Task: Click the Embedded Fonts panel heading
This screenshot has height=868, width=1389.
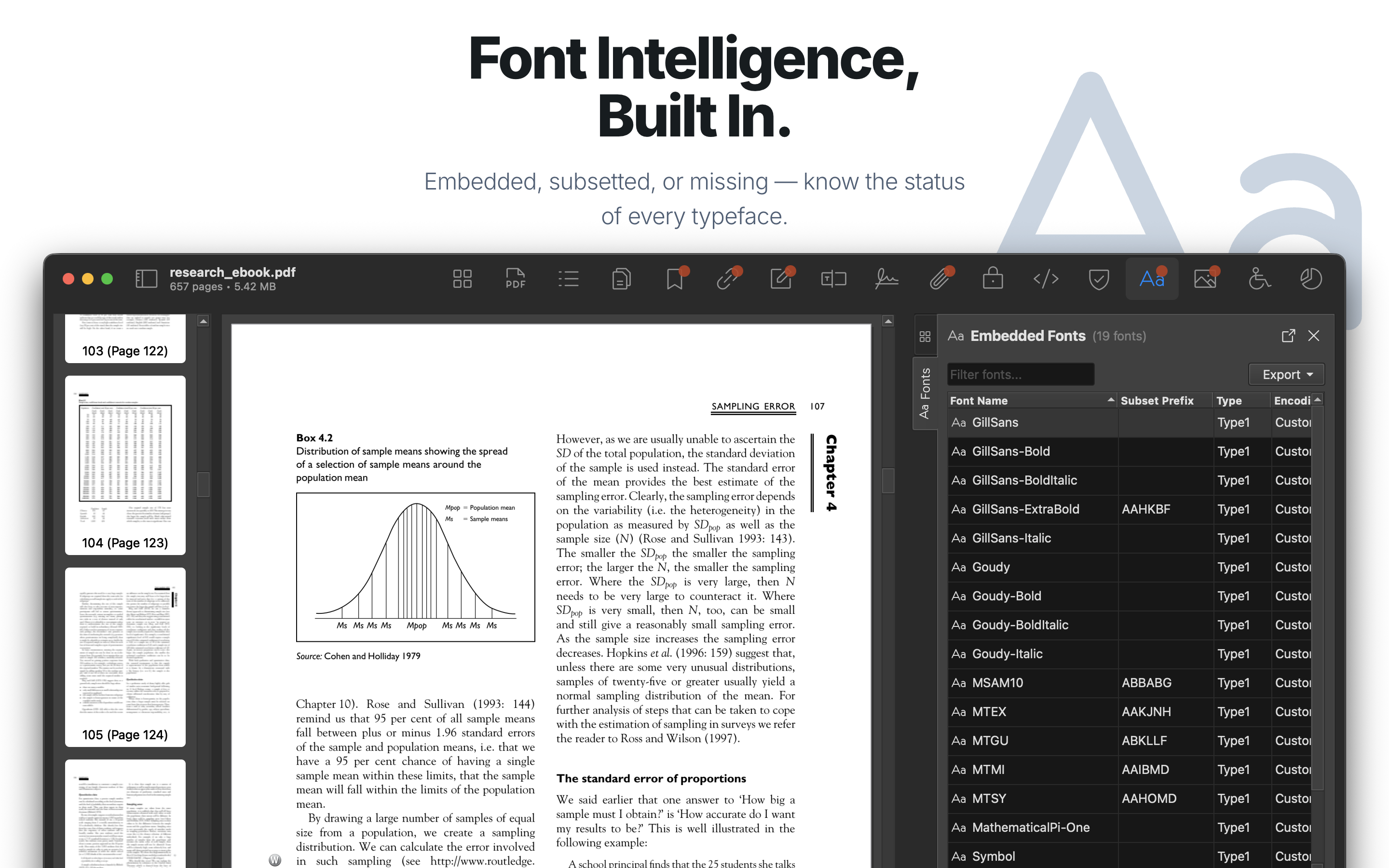Action: (x=1027, y=336)
